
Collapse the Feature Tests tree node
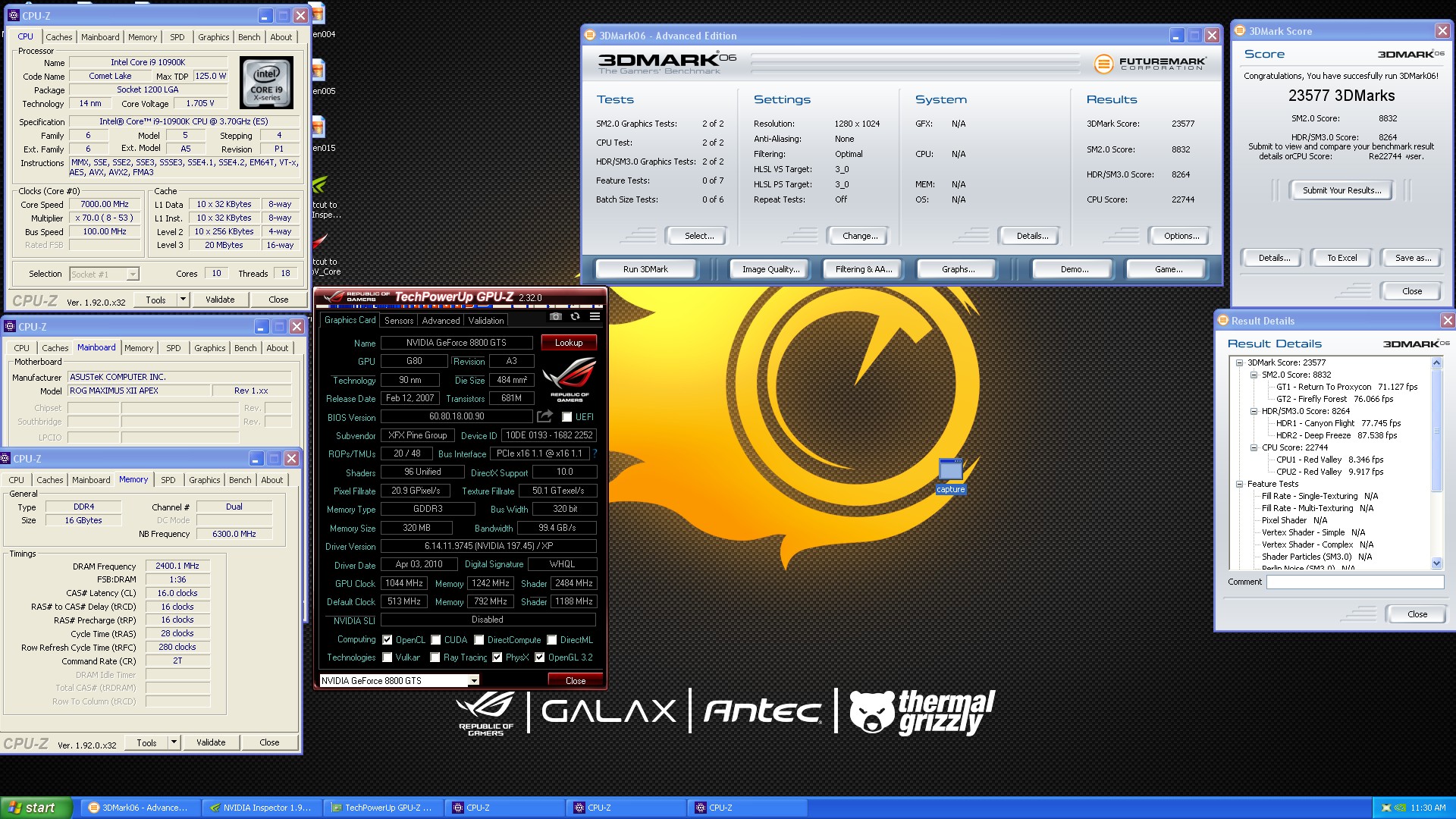(1240, 484)
